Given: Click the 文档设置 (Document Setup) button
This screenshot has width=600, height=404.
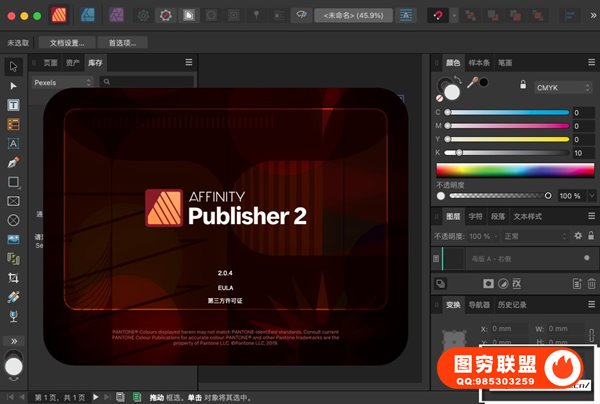Looking at the screenshot, I should point(67,42).
